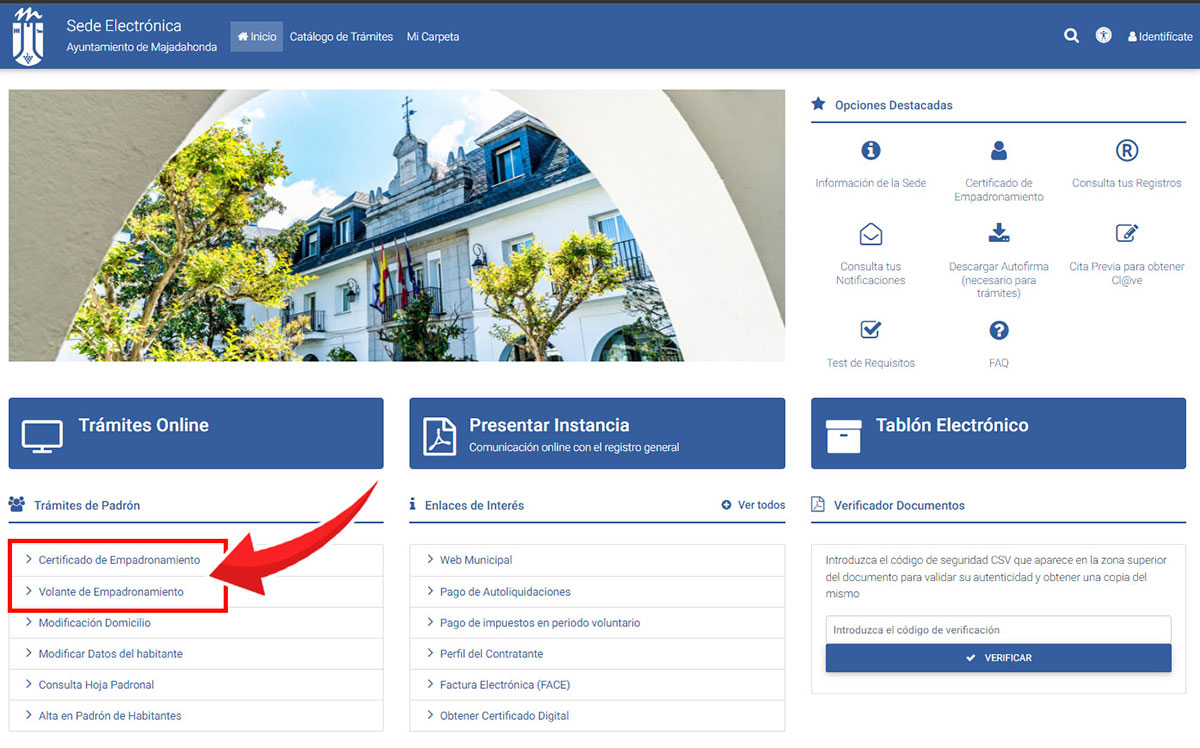This screenshot has width=1200, height=748.
Task: Click the código de verificación input field
Action: 998,630
